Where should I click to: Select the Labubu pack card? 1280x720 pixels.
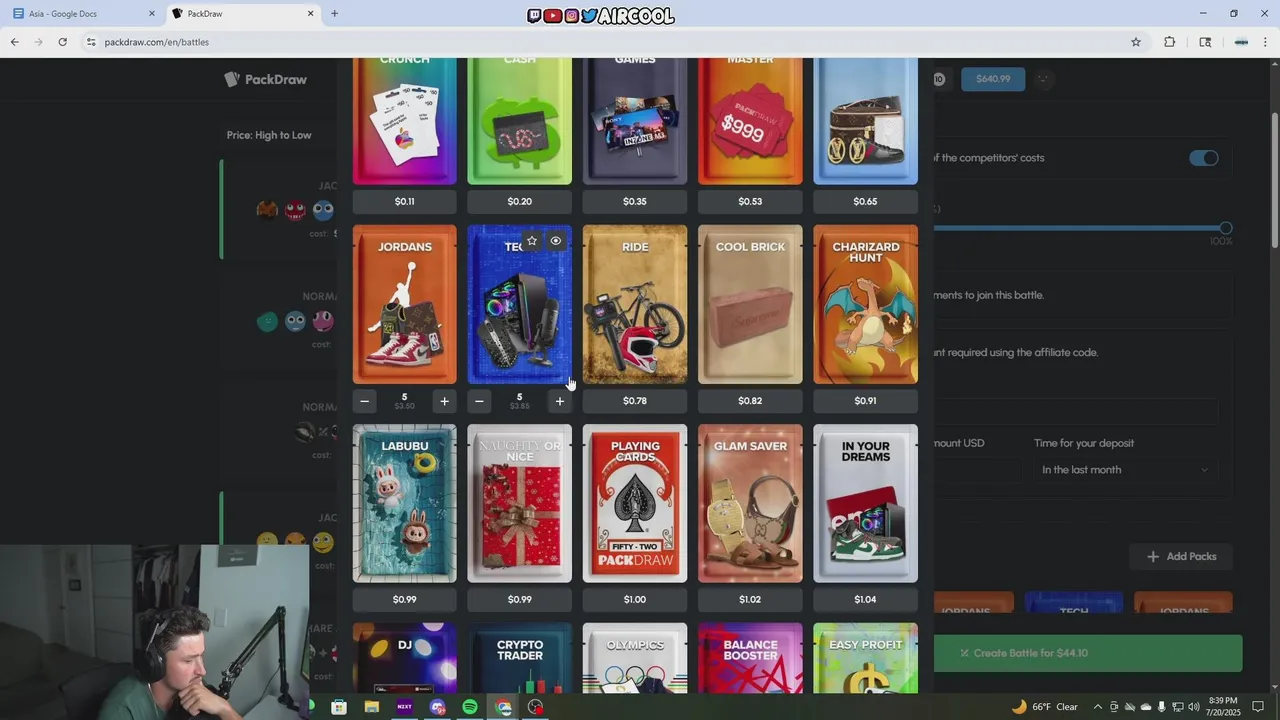point(405,503)
